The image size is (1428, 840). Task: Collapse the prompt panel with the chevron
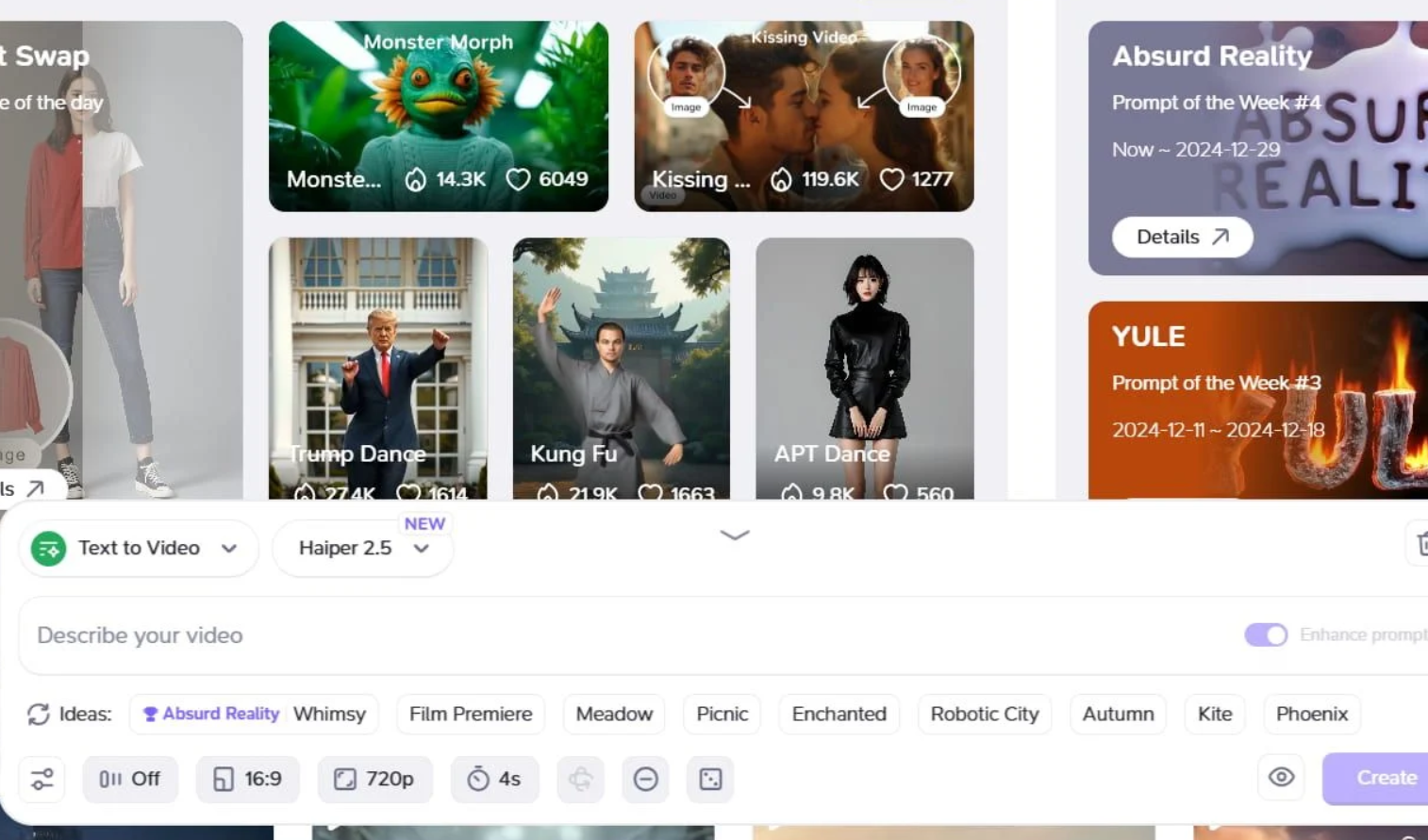pos(734,535)
